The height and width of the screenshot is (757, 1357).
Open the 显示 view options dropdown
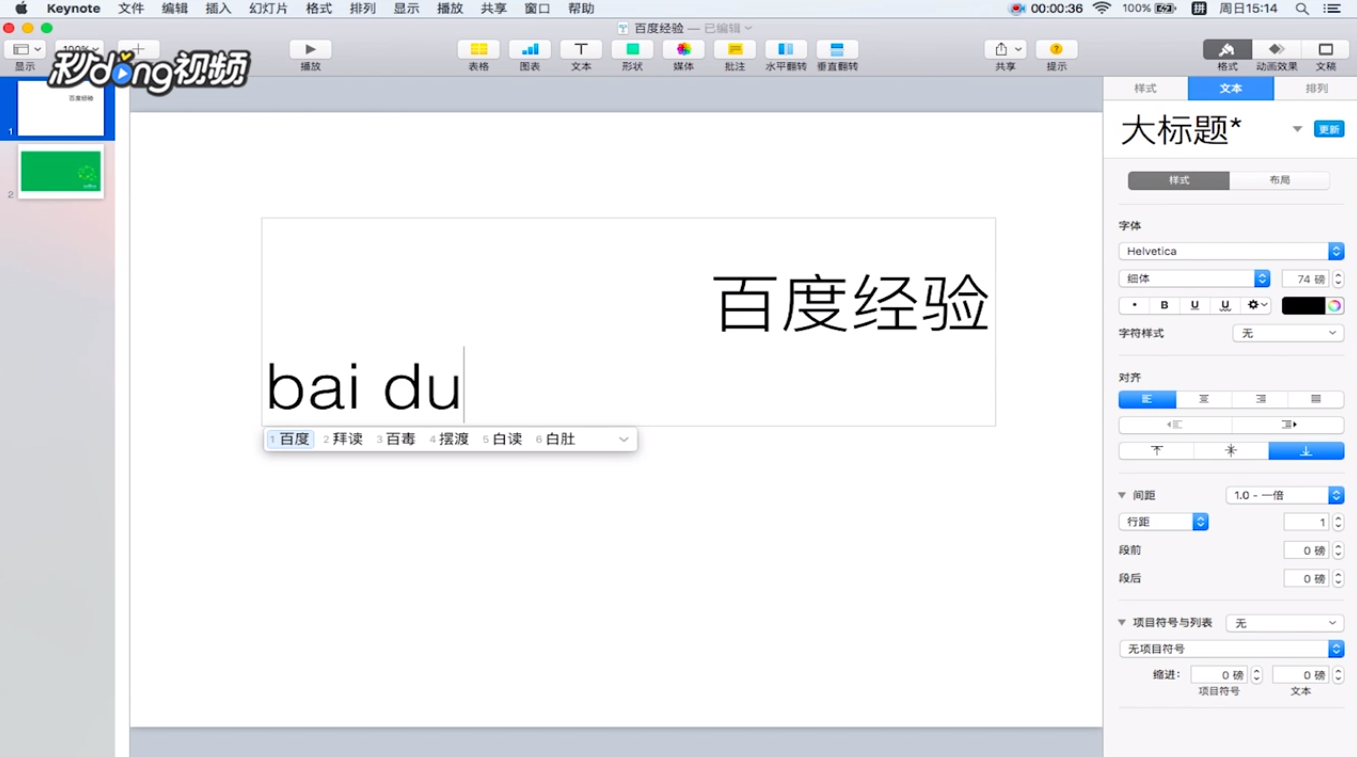tap(26, 49)
